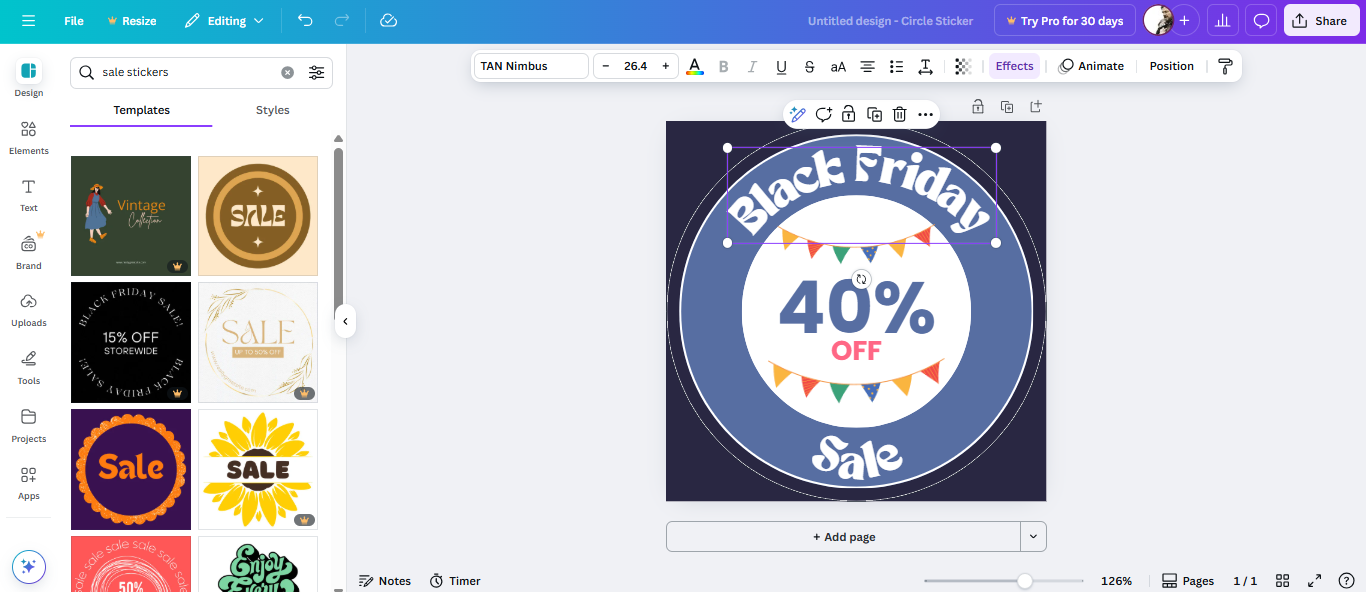The image size is (1366, 592).
Task: Increase font size with plus
Action: [x=665, y=66]
